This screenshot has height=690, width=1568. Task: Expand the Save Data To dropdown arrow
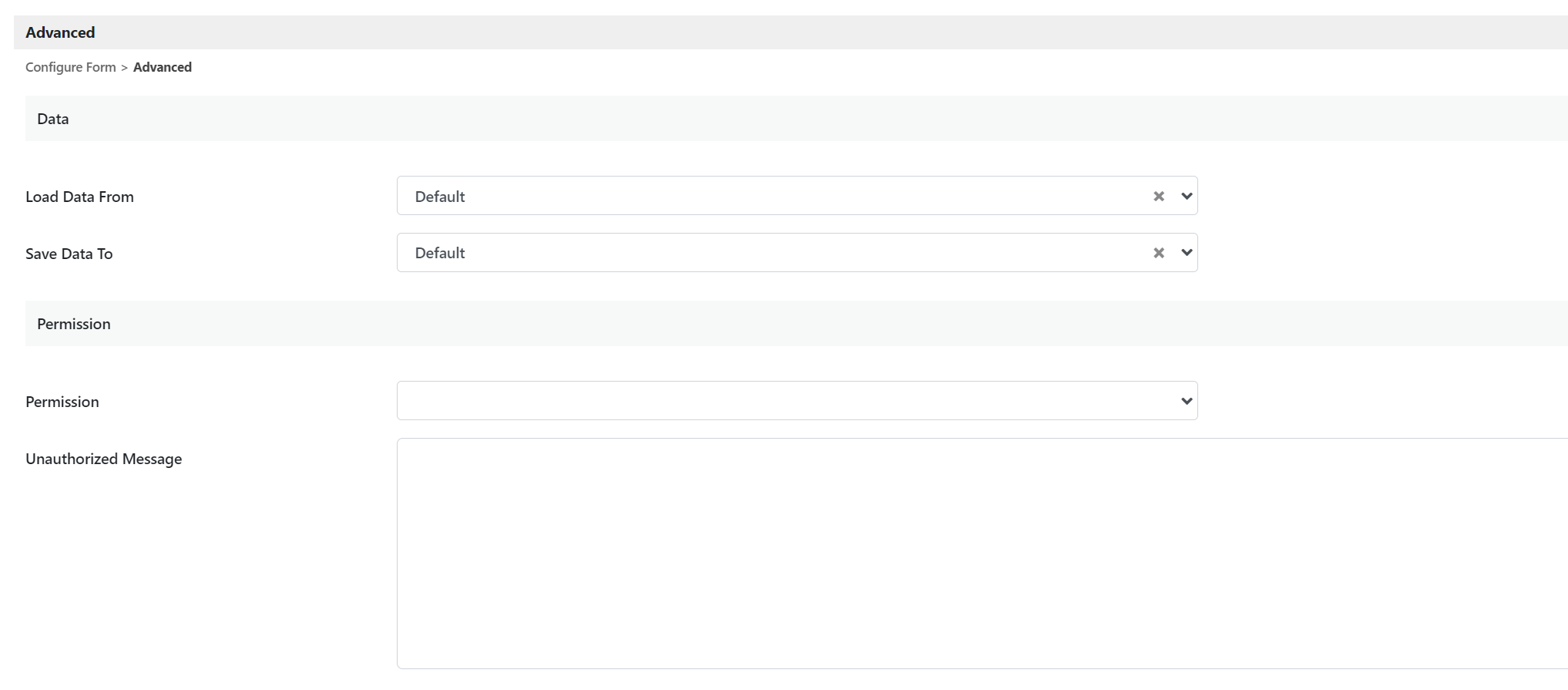click(1187, 253)
